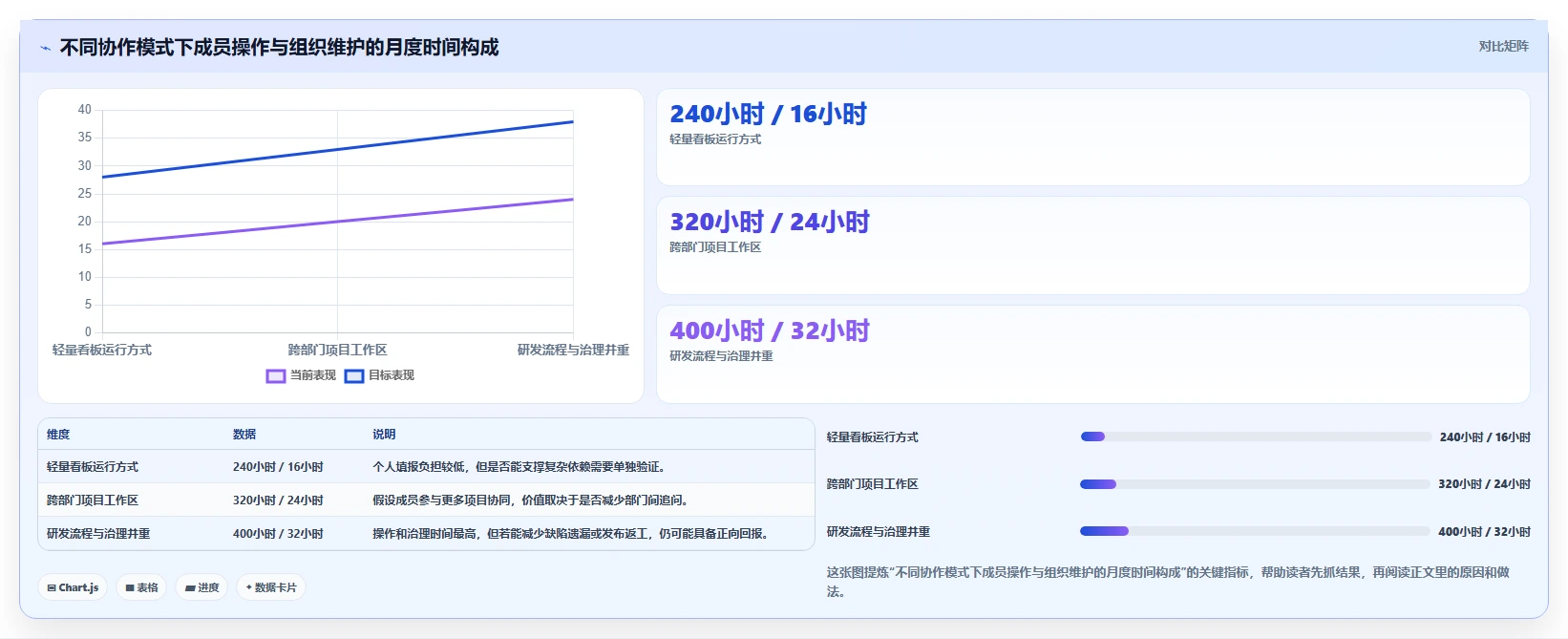Click the 说明 table column header
The width and height of the screenshot is (1568, 639).
[384, 434]
